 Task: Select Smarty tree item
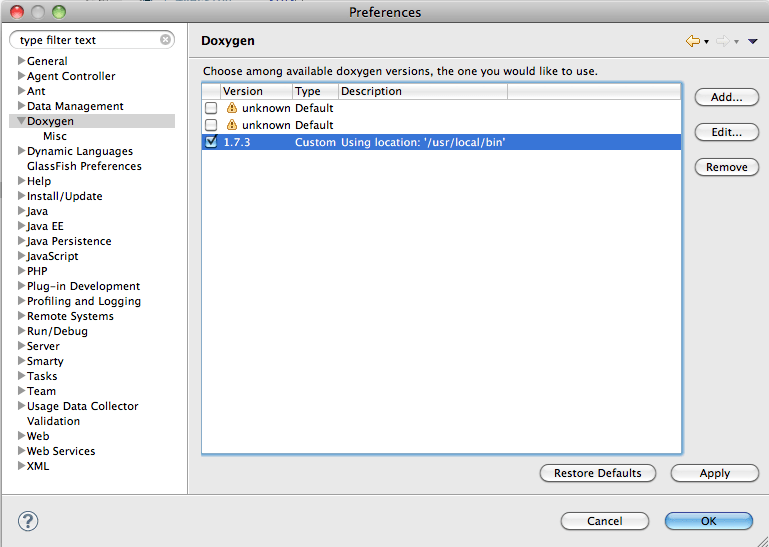click(x=45, y=361)
